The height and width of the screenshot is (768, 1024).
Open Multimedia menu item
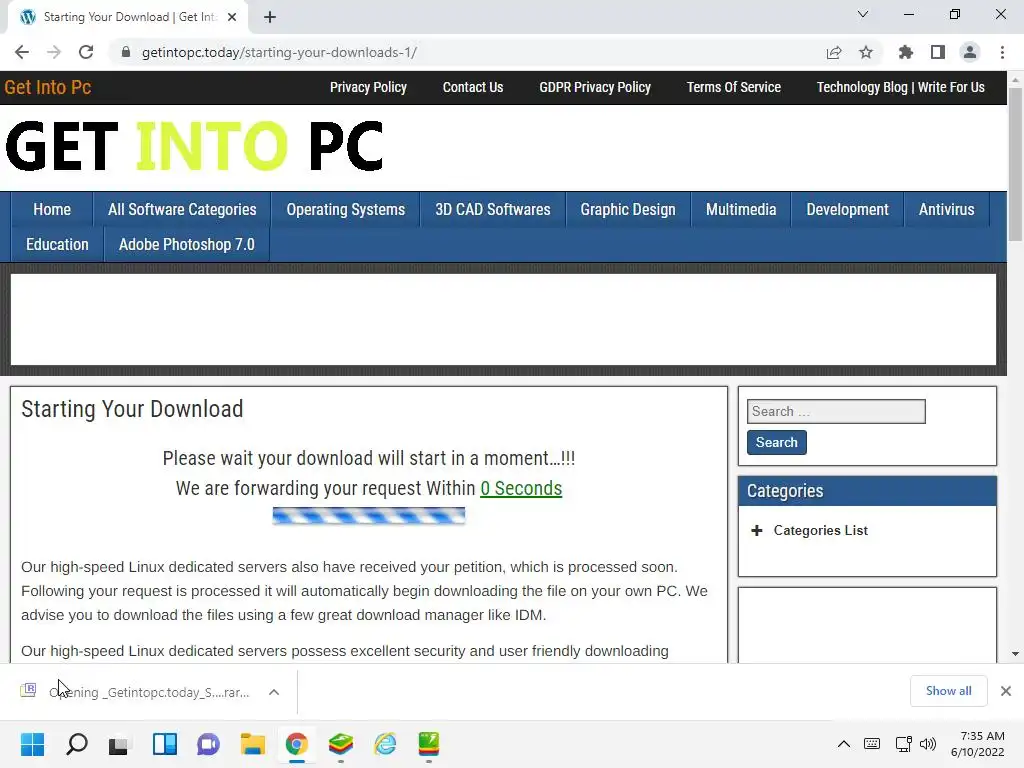tap(741, 210)
